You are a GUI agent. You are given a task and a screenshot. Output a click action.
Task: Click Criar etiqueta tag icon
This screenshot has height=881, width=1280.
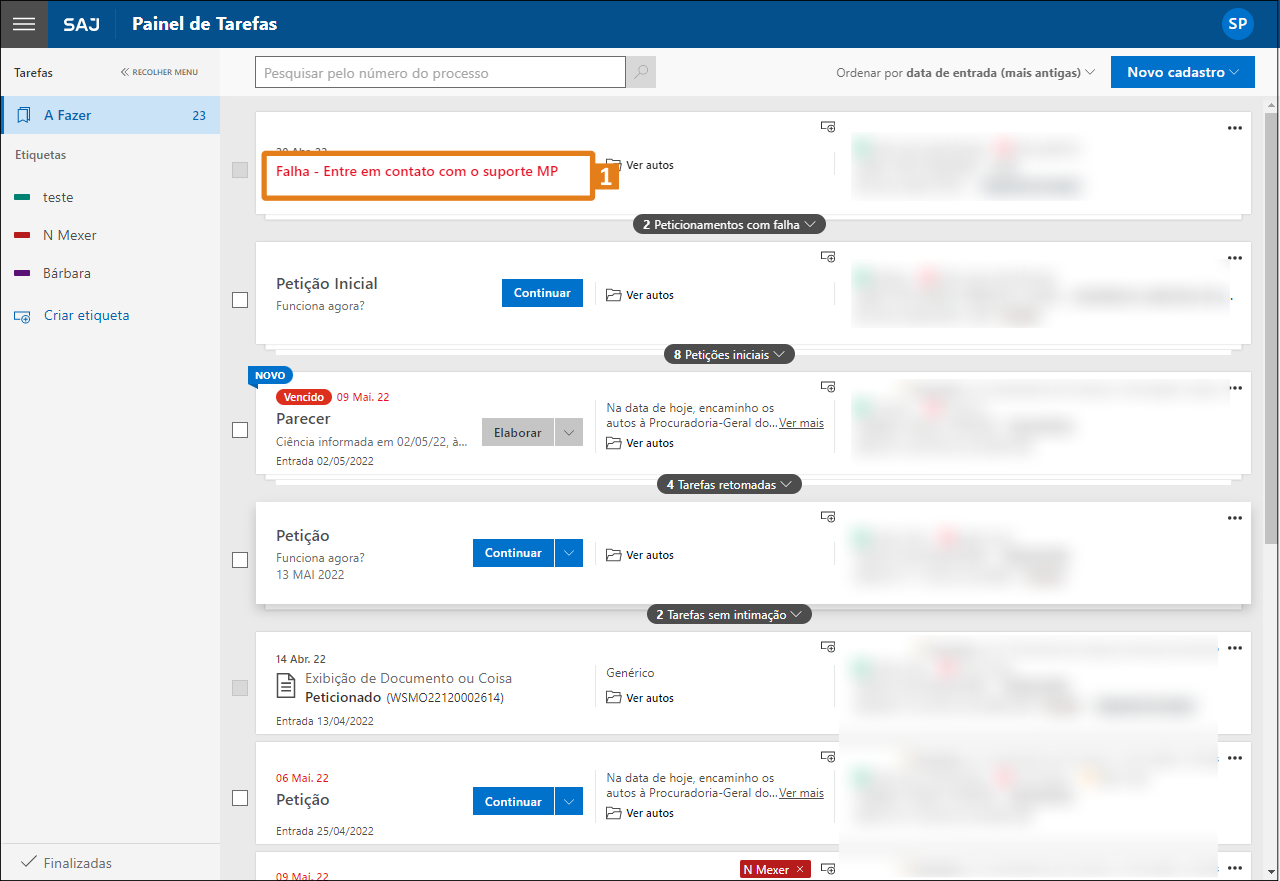click(x=23, y=316)
